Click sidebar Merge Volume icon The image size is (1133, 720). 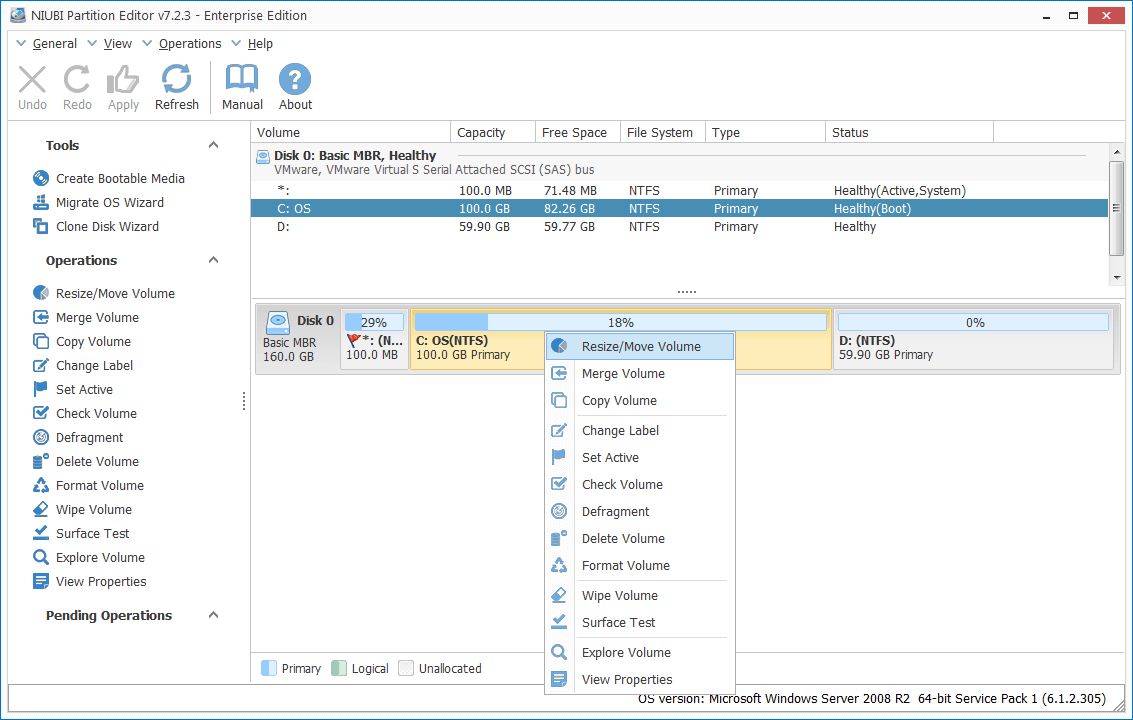click(x=41, y=317)
